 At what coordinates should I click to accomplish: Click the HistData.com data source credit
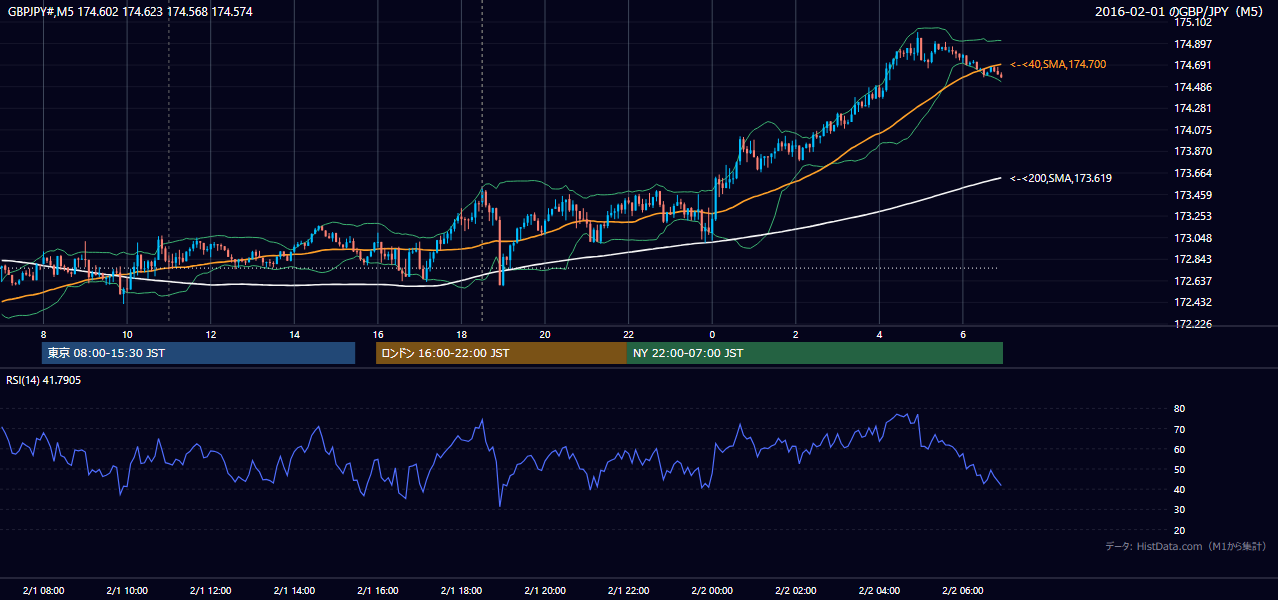[x=1186, y=546]
